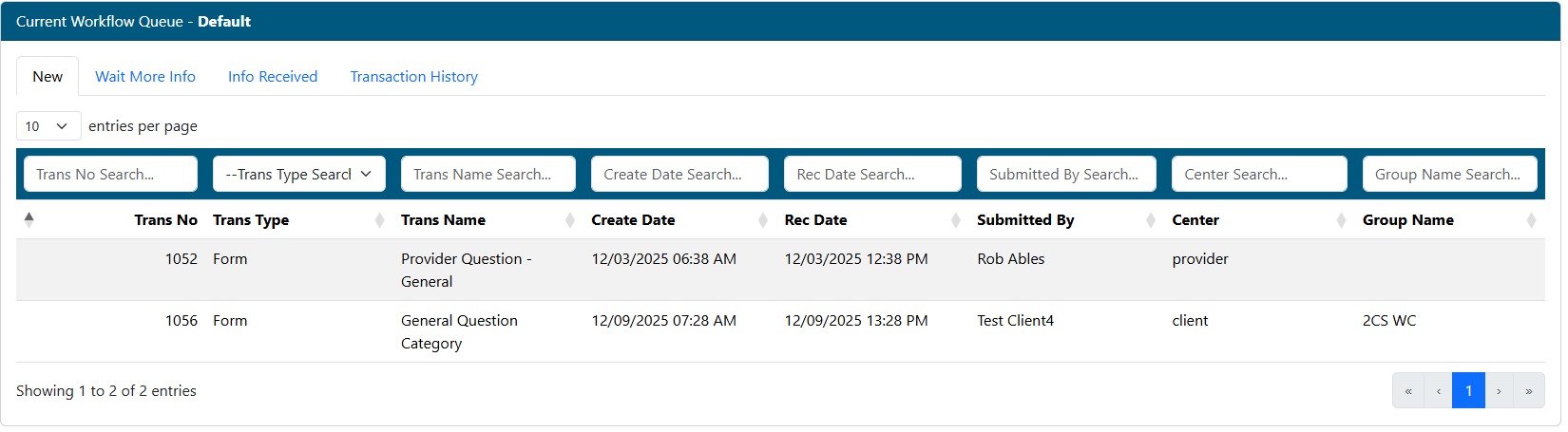Viewport: 1568px width, 432px height.
Task: Open the Info Received tab
Action: click(273, 77)
